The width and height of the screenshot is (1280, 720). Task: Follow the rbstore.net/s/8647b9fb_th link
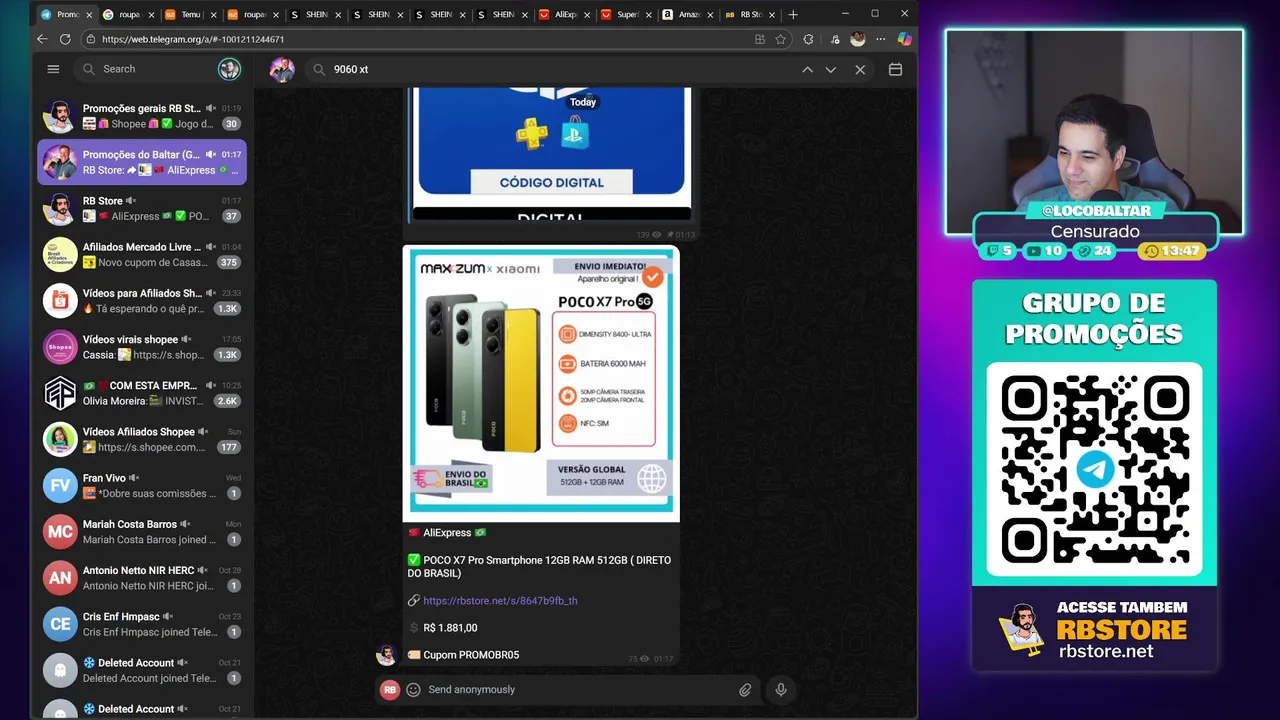pyautogui.click(x=500, y=601)
